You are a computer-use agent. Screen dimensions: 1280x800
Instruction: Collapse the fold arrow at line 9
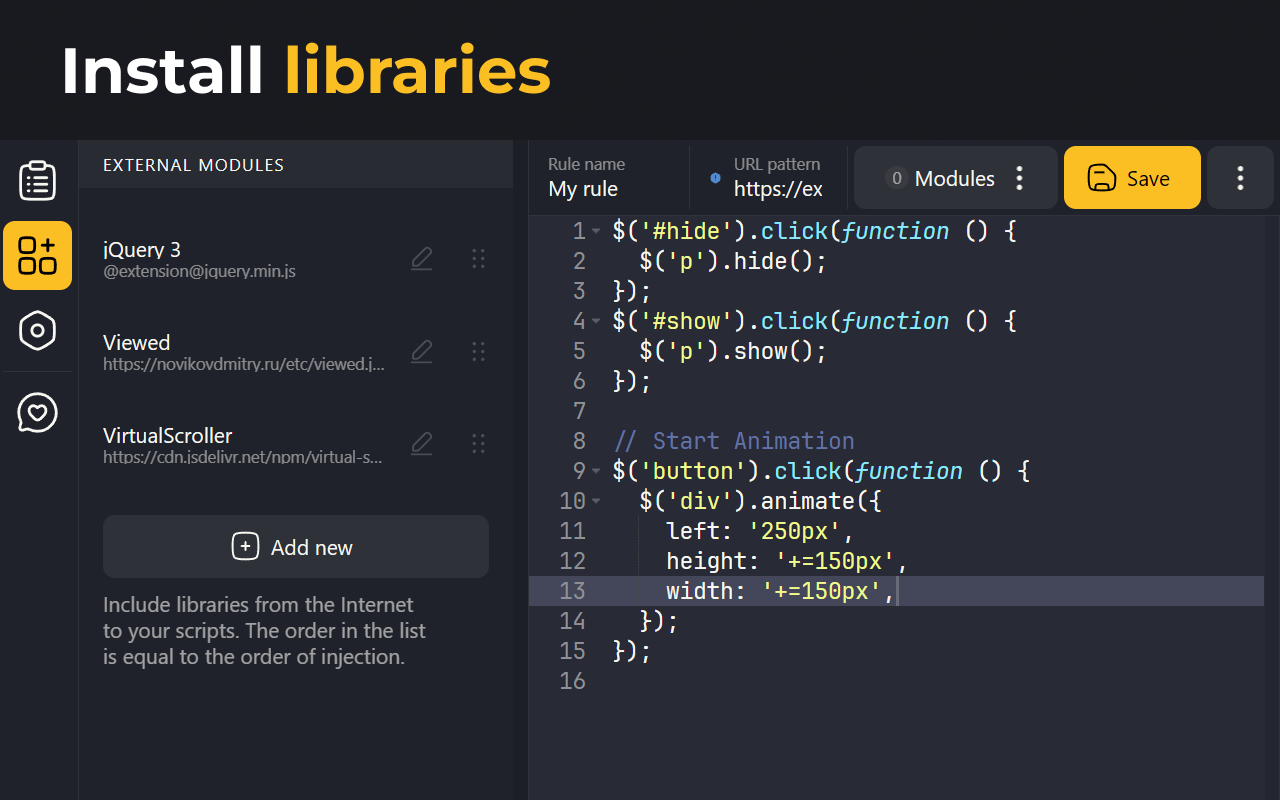[x=597, y=471]
